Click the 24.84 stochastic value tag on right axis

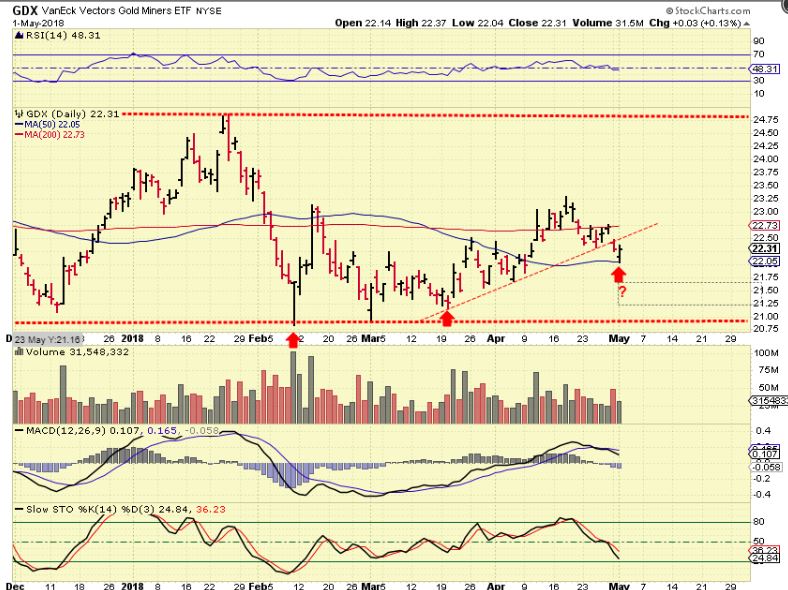click(x=765, y=558)
